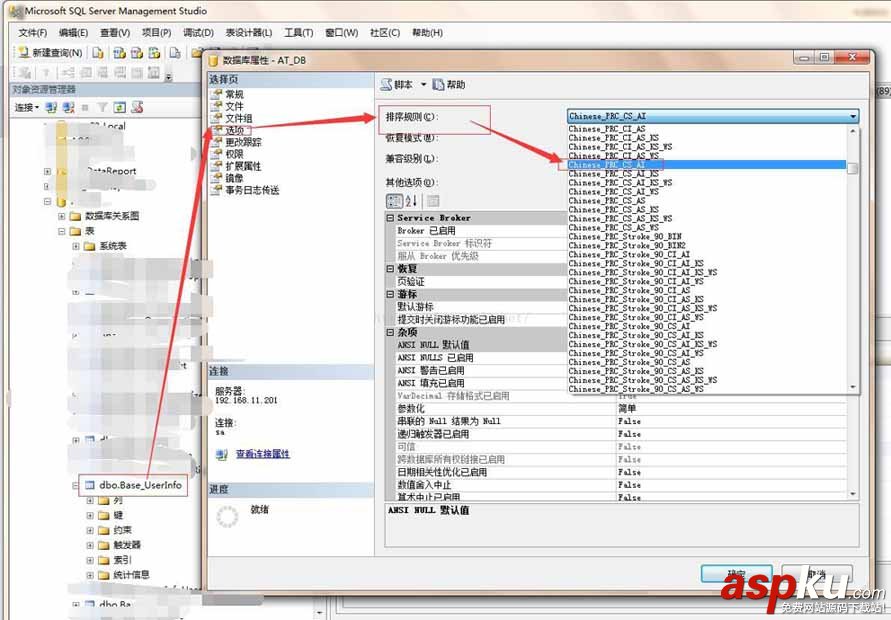Open the 帮助(H) menu
Viewport: 891px width, 620px height.
(427, 32)
